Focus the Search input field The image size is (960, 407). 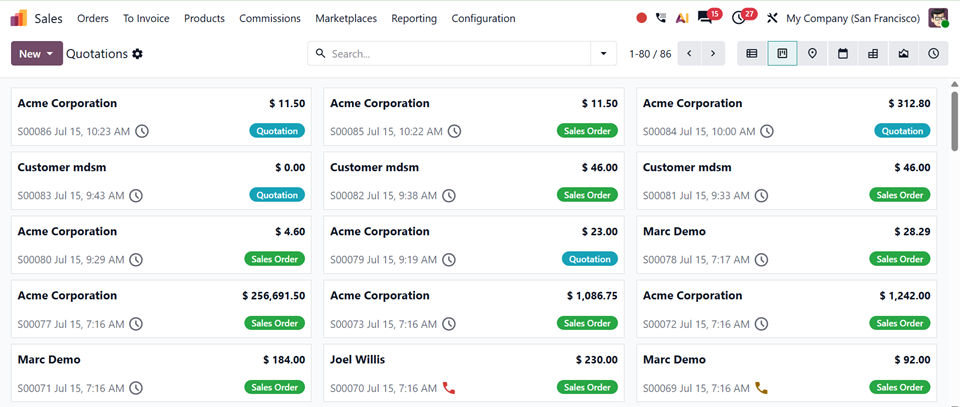coord(458,54)
